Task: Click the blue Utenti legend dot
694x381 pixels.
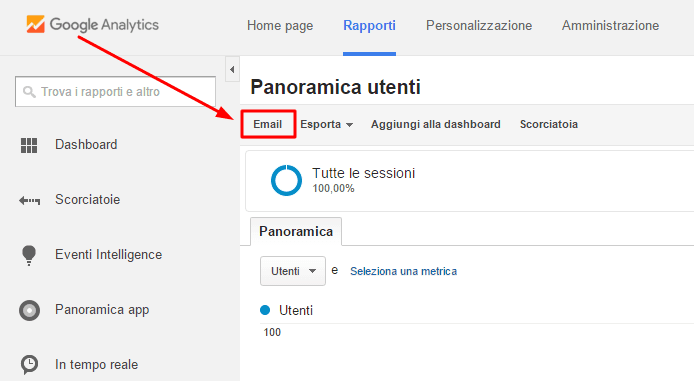Action: (265, 310)
